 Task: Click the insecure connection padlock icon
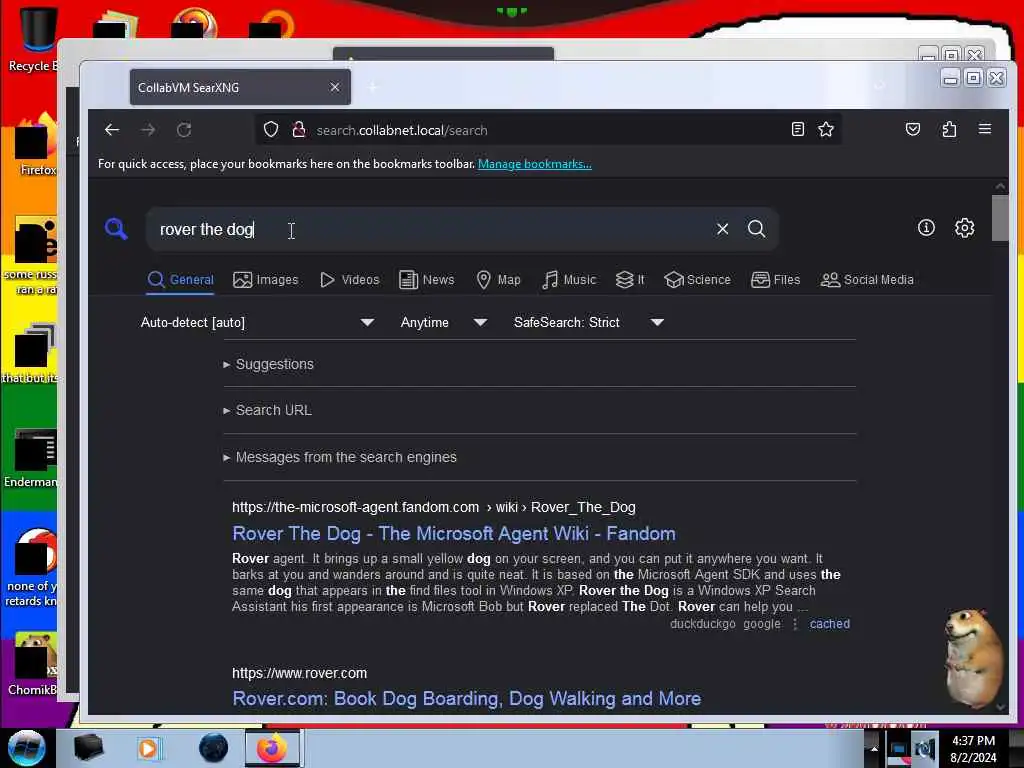click(x=299, y=130)
